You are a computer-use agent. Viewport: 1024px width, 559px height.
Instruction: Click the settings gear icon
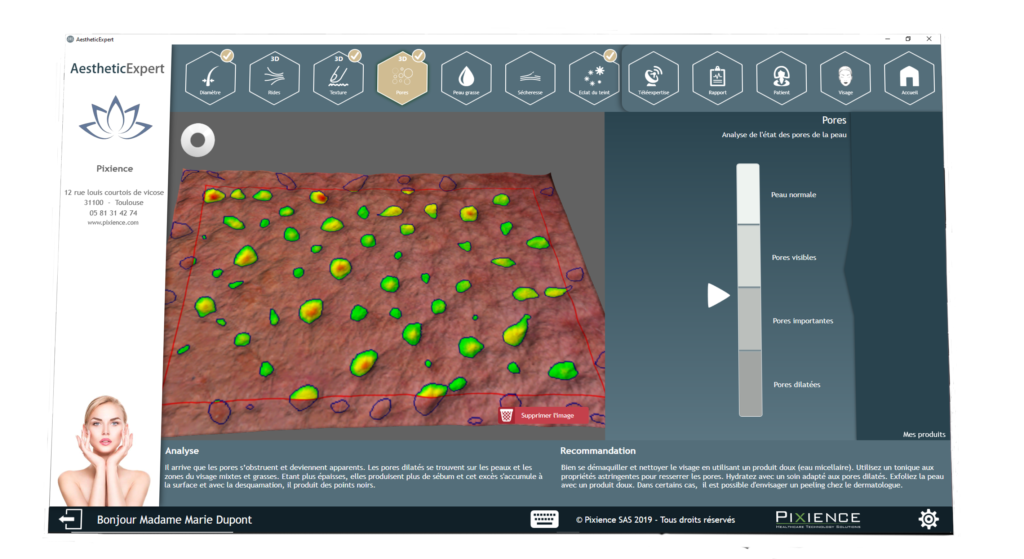pos(929,519)
